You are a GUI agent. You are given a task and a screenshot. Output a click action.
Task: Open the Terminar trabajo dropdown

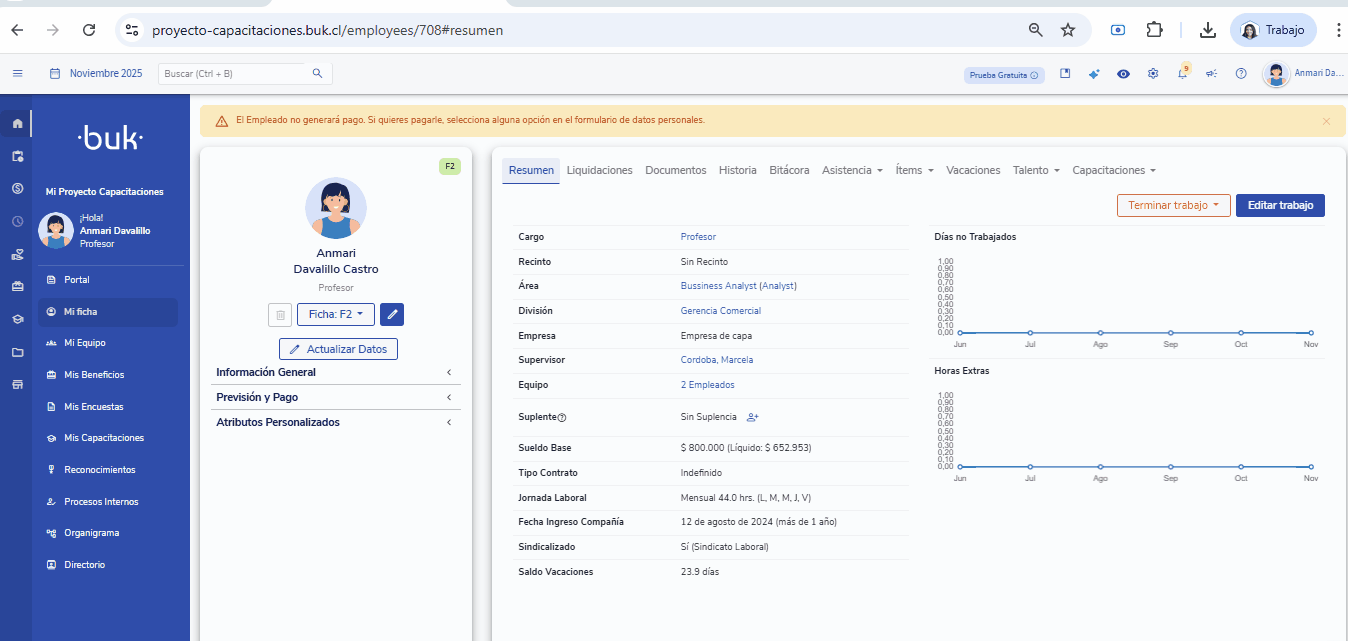pyautogui.click(x=1172, y=205)
